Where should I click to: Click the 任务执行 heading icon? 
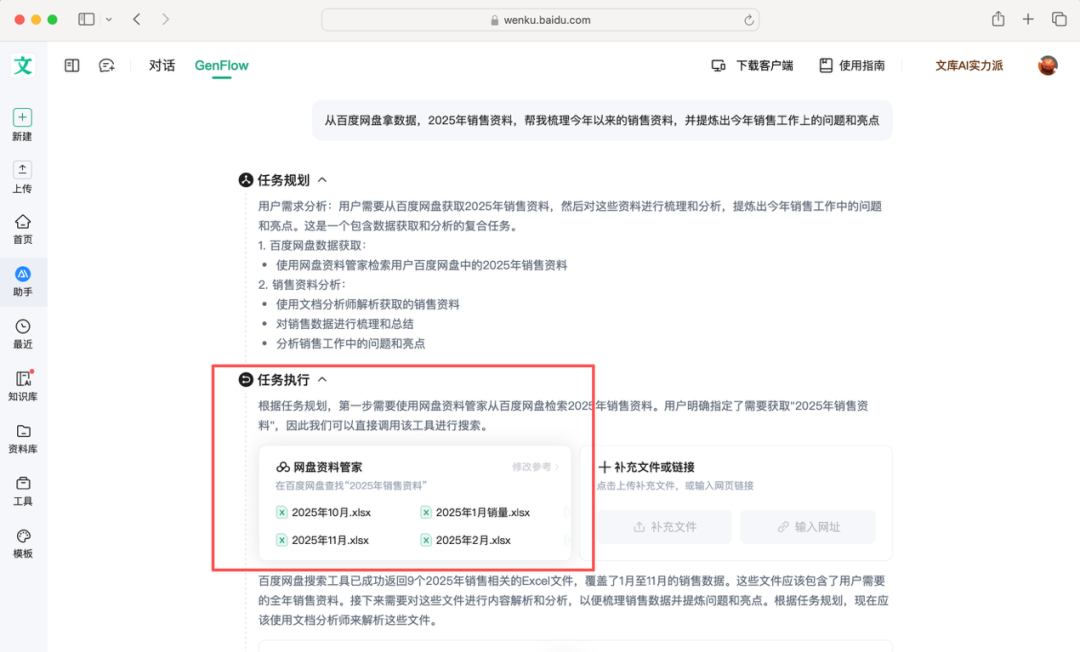(x=246, y=380)
